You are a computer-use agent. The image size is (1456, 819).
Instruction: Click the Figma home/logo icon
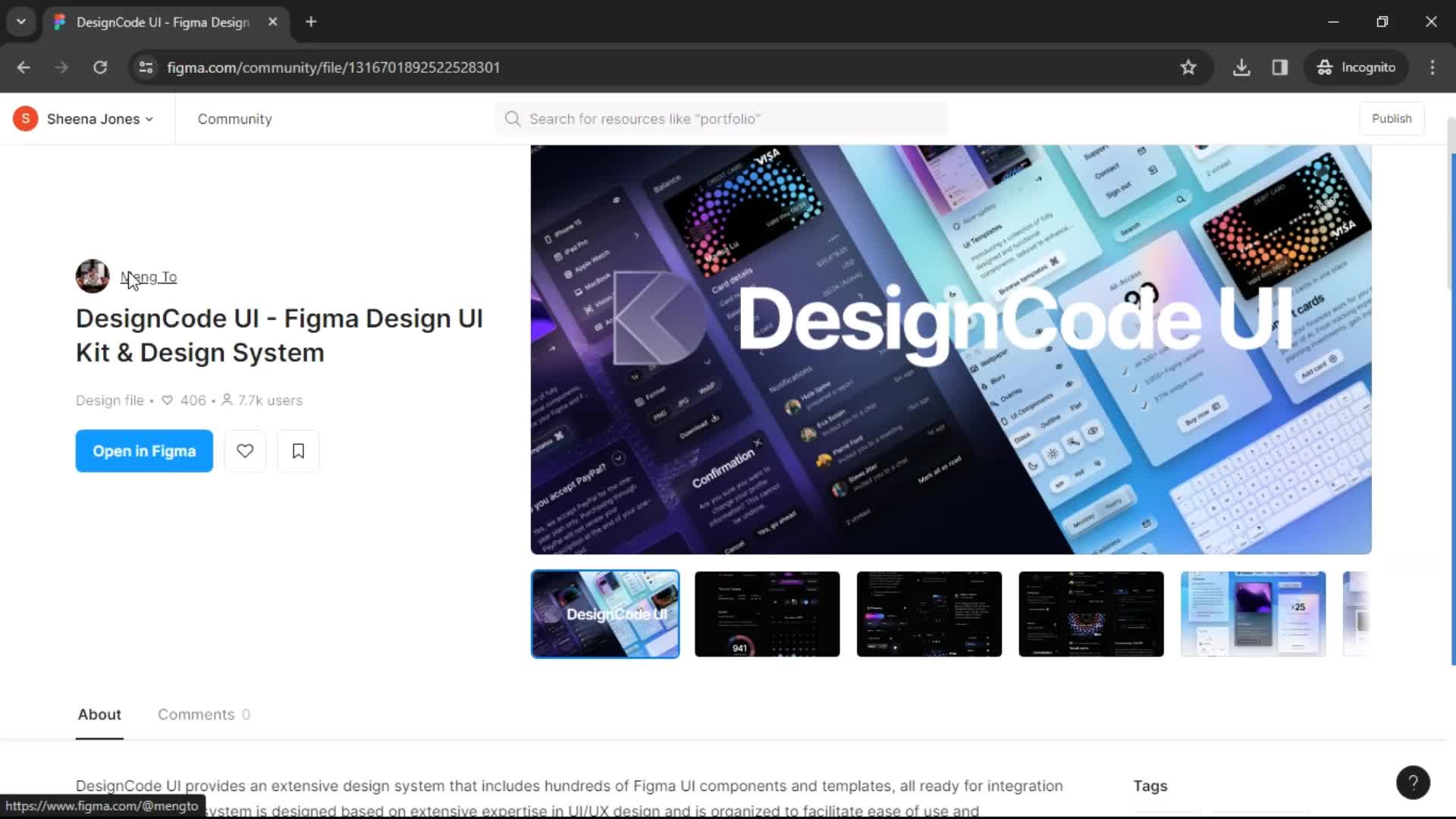pyautogui.click(x=61, y=22)
